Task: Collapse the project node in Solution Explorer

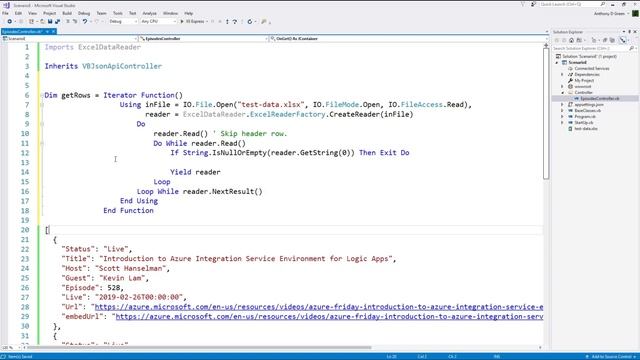Action: click(556, 62)
